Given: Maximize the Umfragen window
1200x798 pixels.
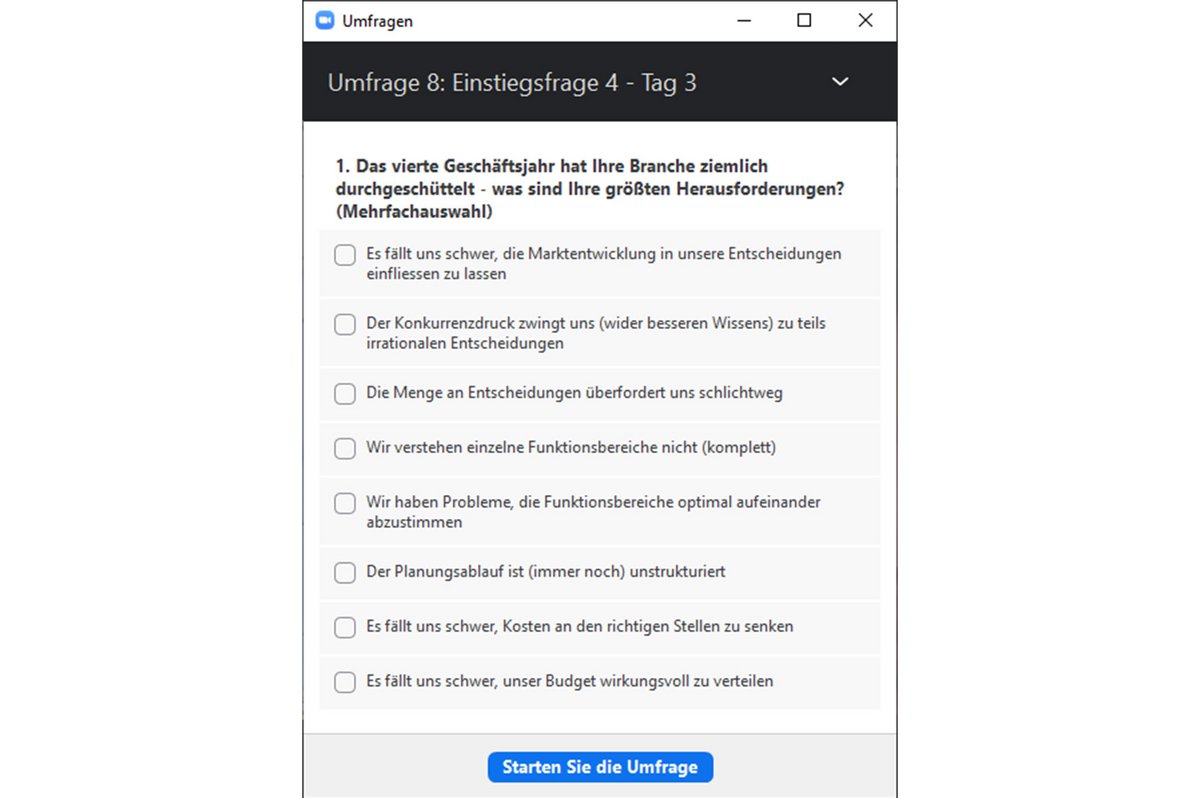Looking at the screenshot, I should (804, 20).
